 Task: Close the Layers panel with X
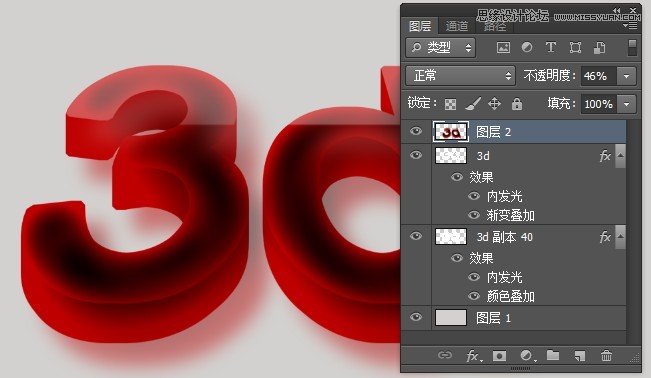(x=633, y=10)
